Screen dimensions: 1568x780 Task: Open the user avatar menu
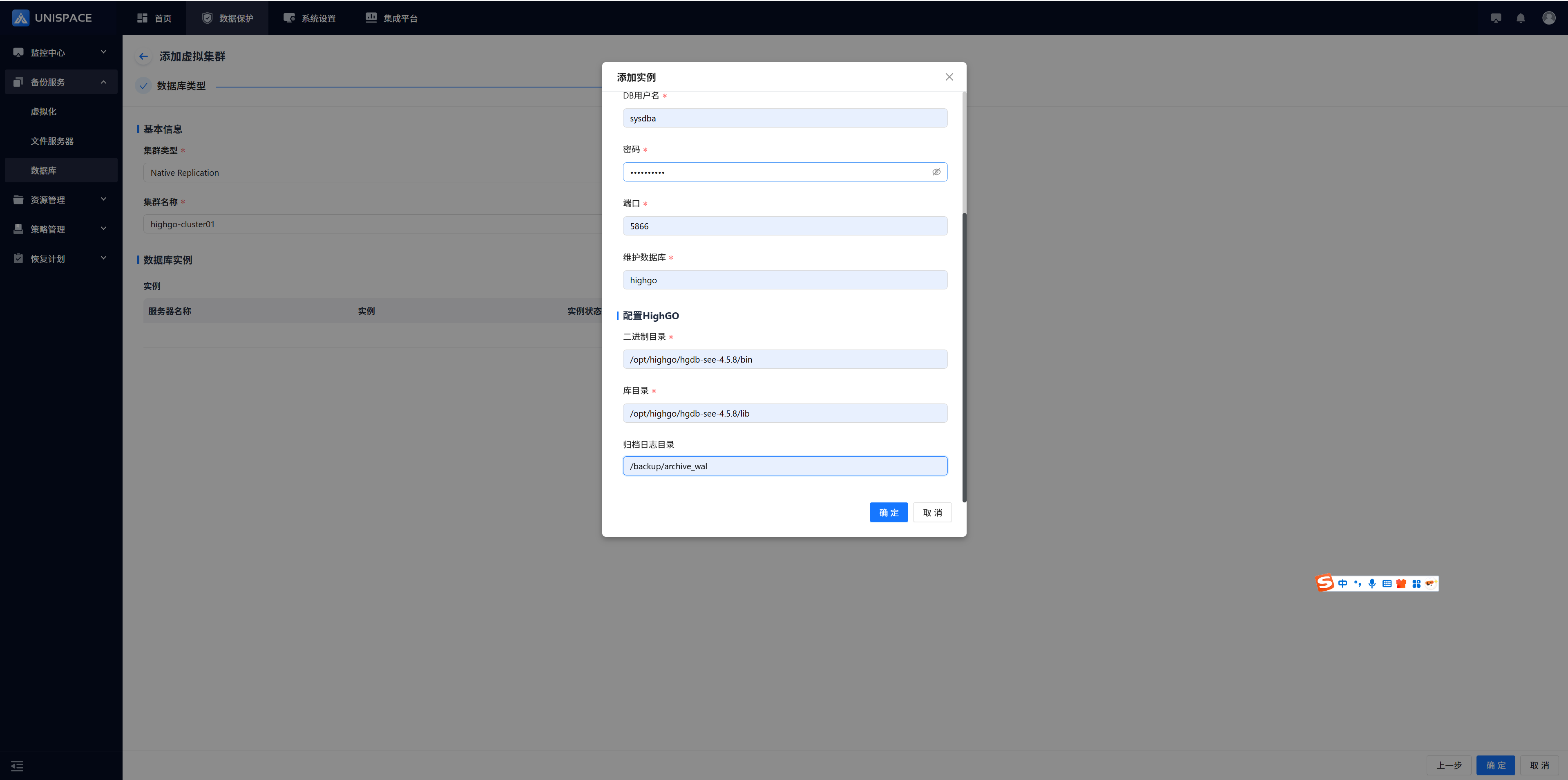coord(1548,18)
